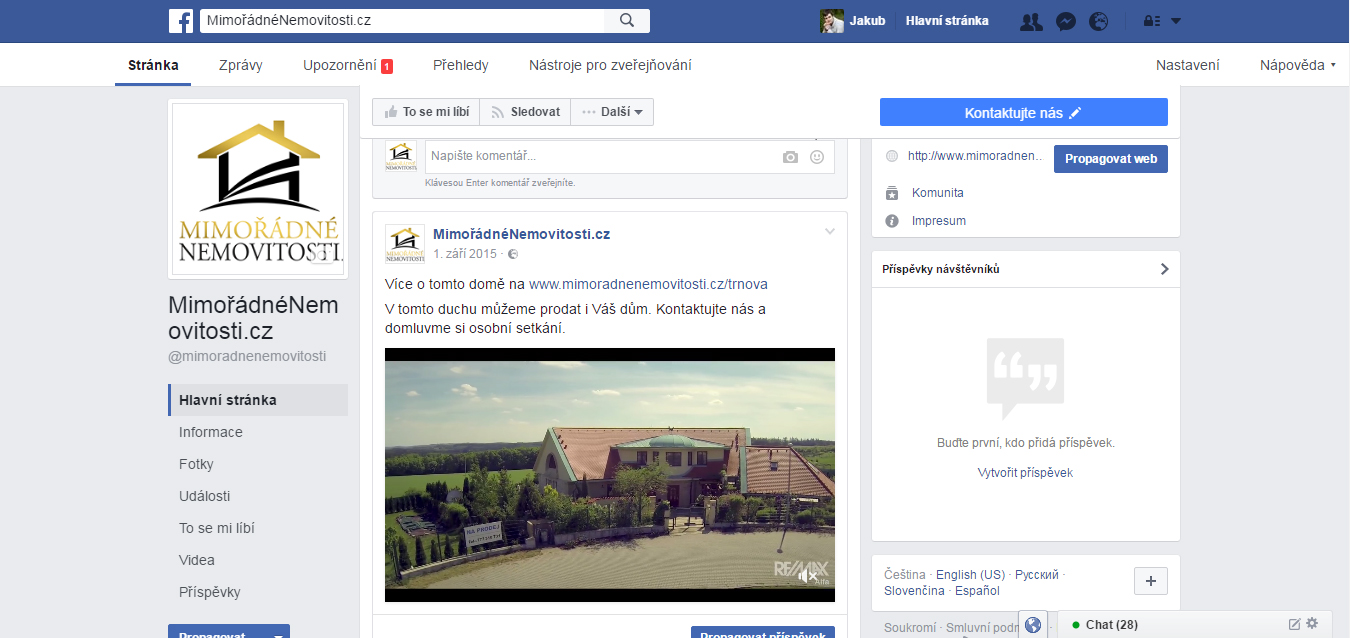Click Hlavní stránka in top bar
Image resolution: width=1350 pixels, height=638 pixels.
point(947,21)
